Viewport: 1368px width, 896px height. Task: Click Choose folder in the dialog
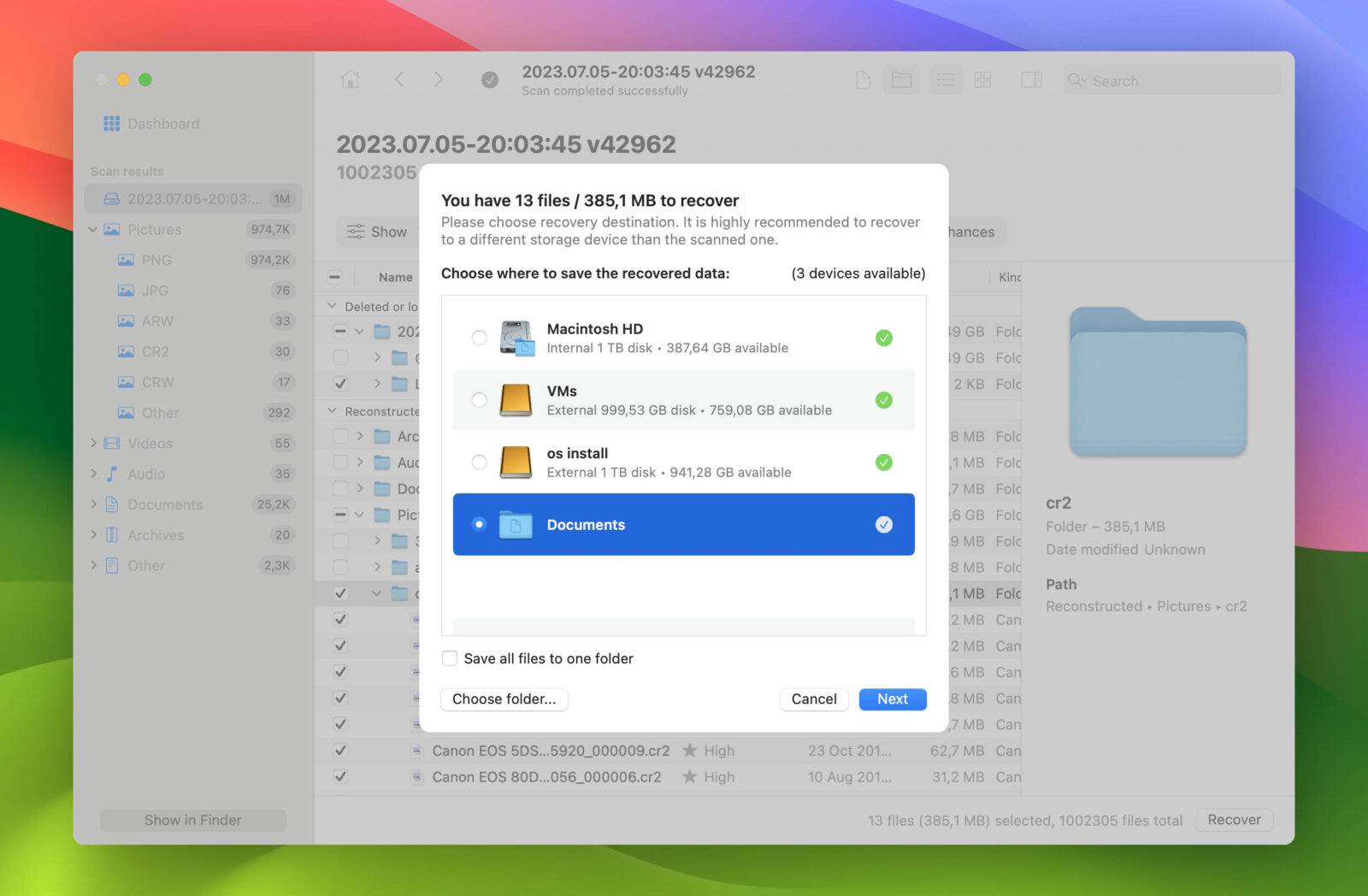pyautogui.click(x=504, y=699)
